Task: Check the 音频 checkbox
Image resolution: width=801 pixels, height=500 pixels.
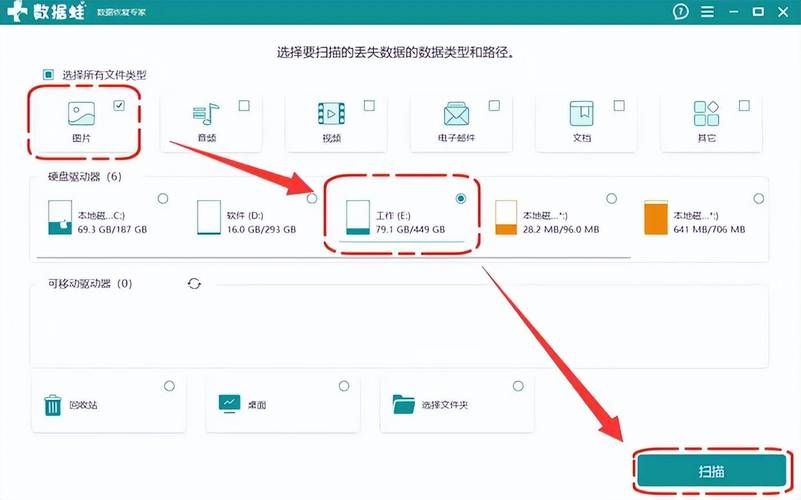Action: click(244, 106)
